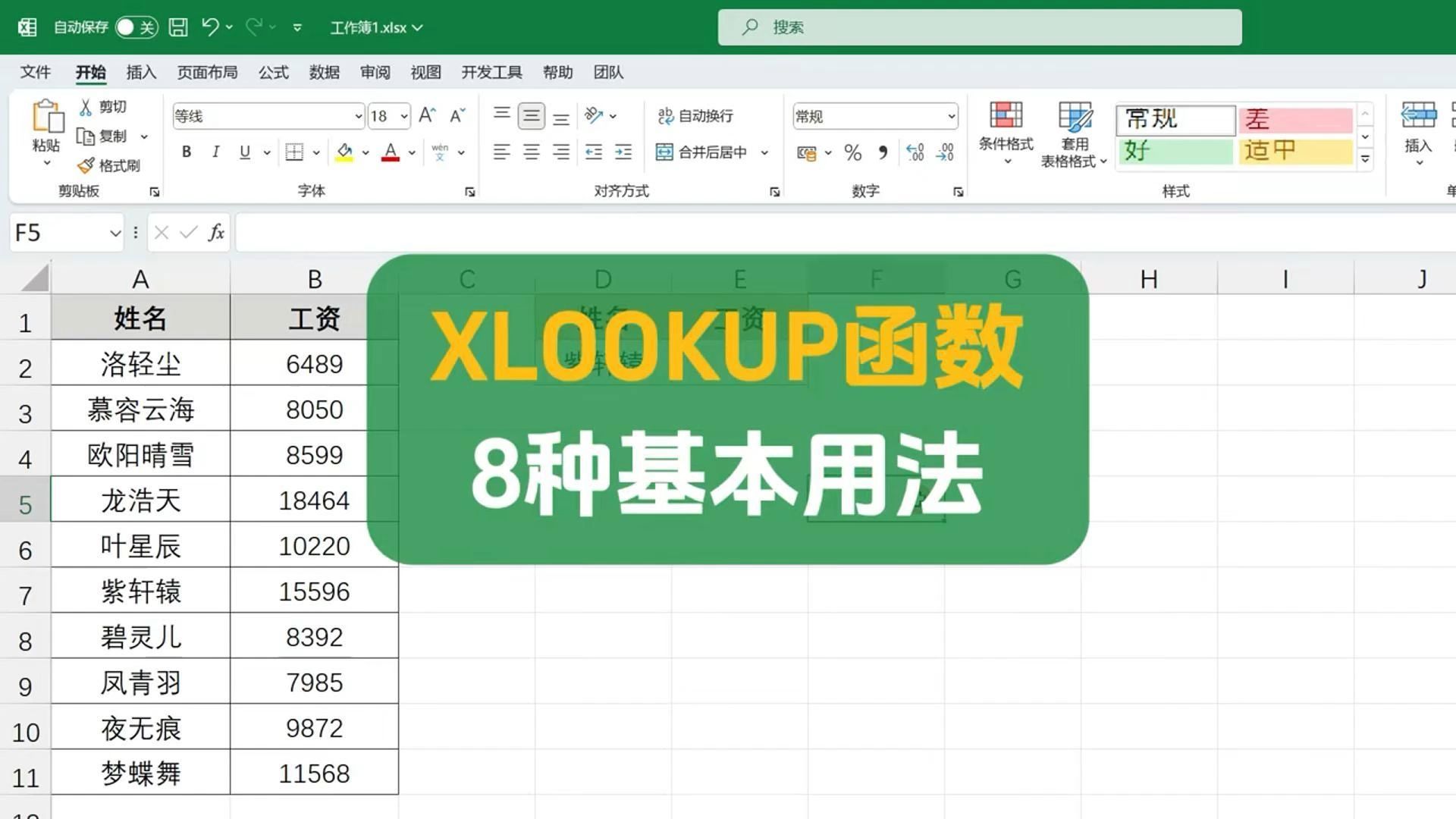
Task: Toggle Italic formatting button
Action: pyautogui.click(x=216, y=152)
